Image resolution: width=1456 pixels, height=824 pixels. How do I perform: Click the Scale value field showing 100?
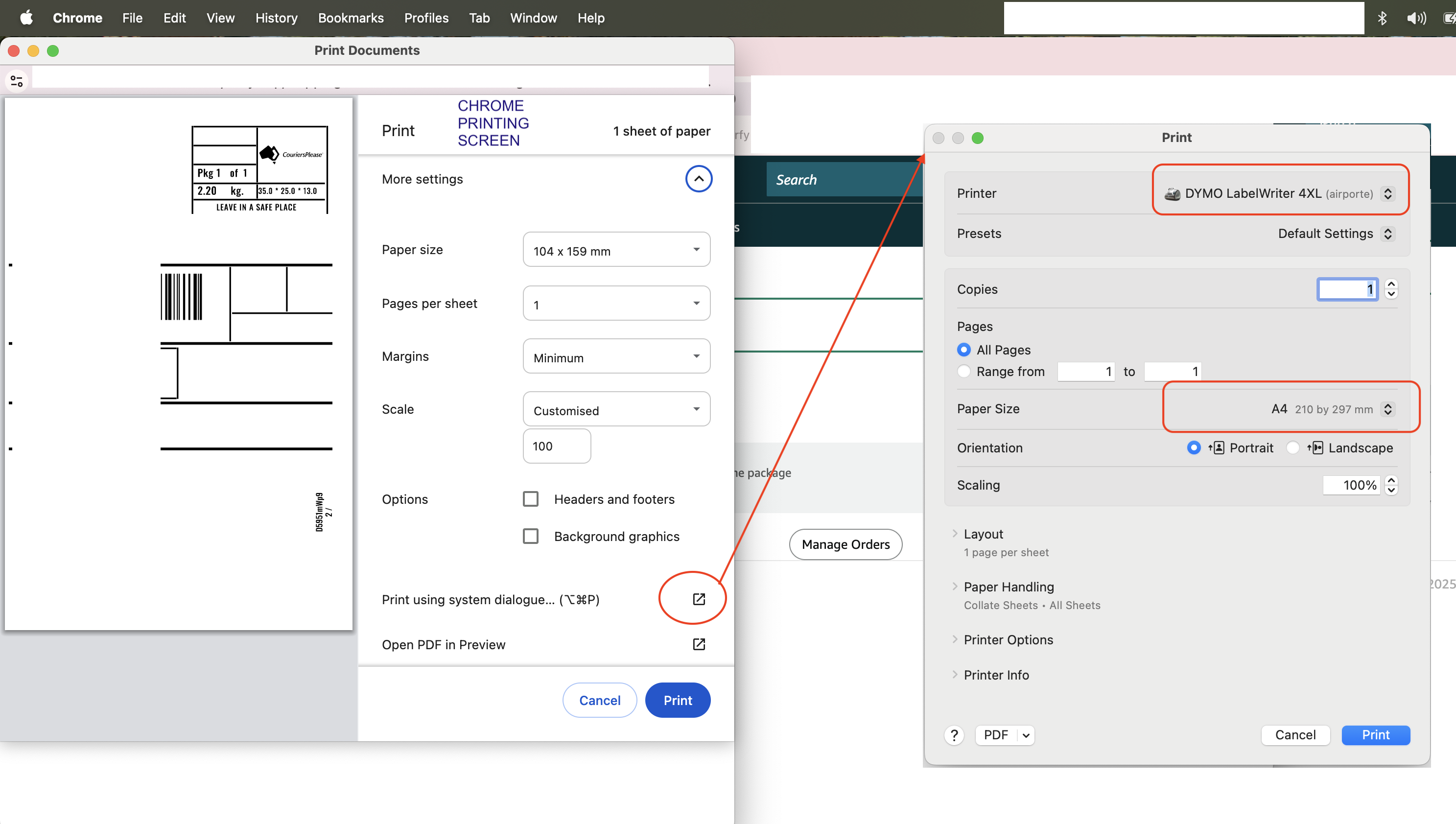coord(556,446)
